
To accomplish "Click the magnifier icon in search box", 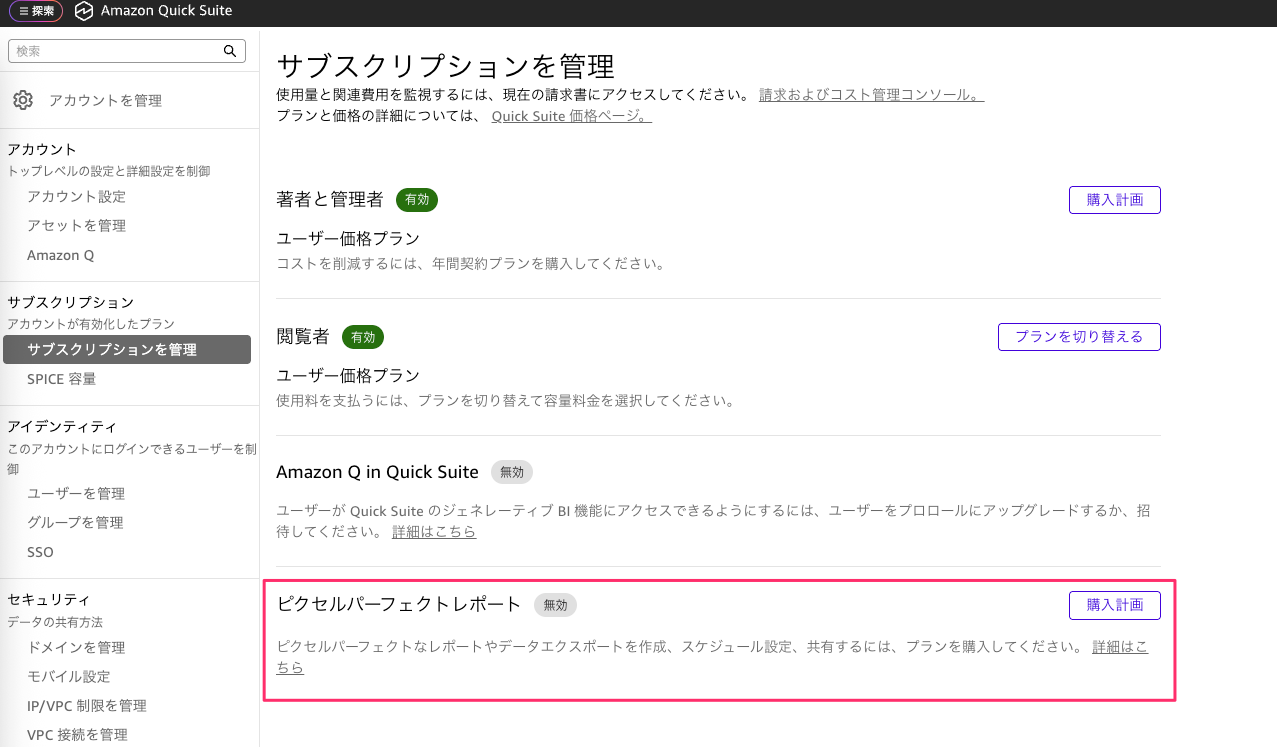I will [x=229, y=51].
